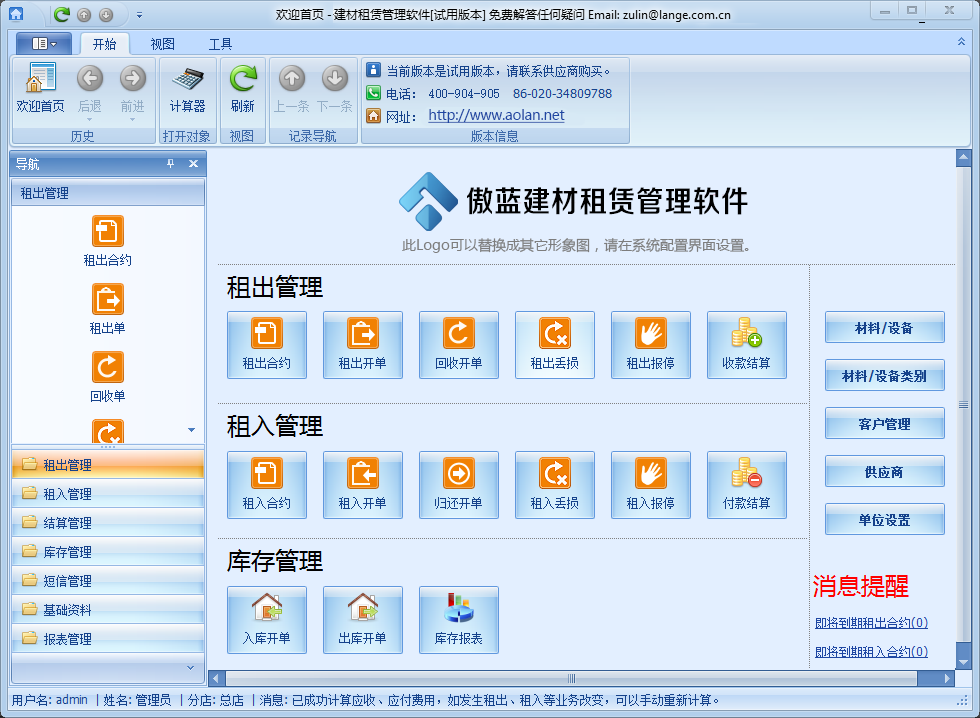
Task: Select the 归还开单 return order icon
Action: (459, 485)
